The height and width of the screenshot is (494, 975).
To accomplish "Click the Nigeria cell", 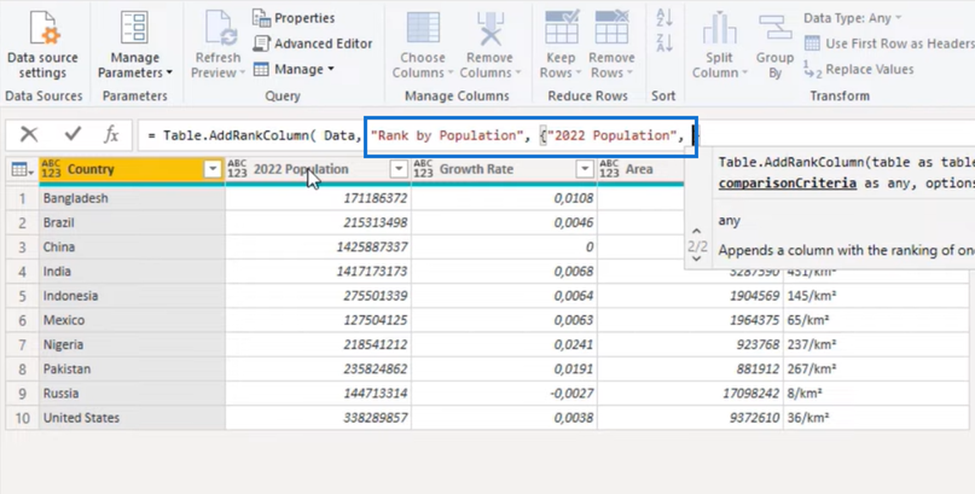I will 132,345.
